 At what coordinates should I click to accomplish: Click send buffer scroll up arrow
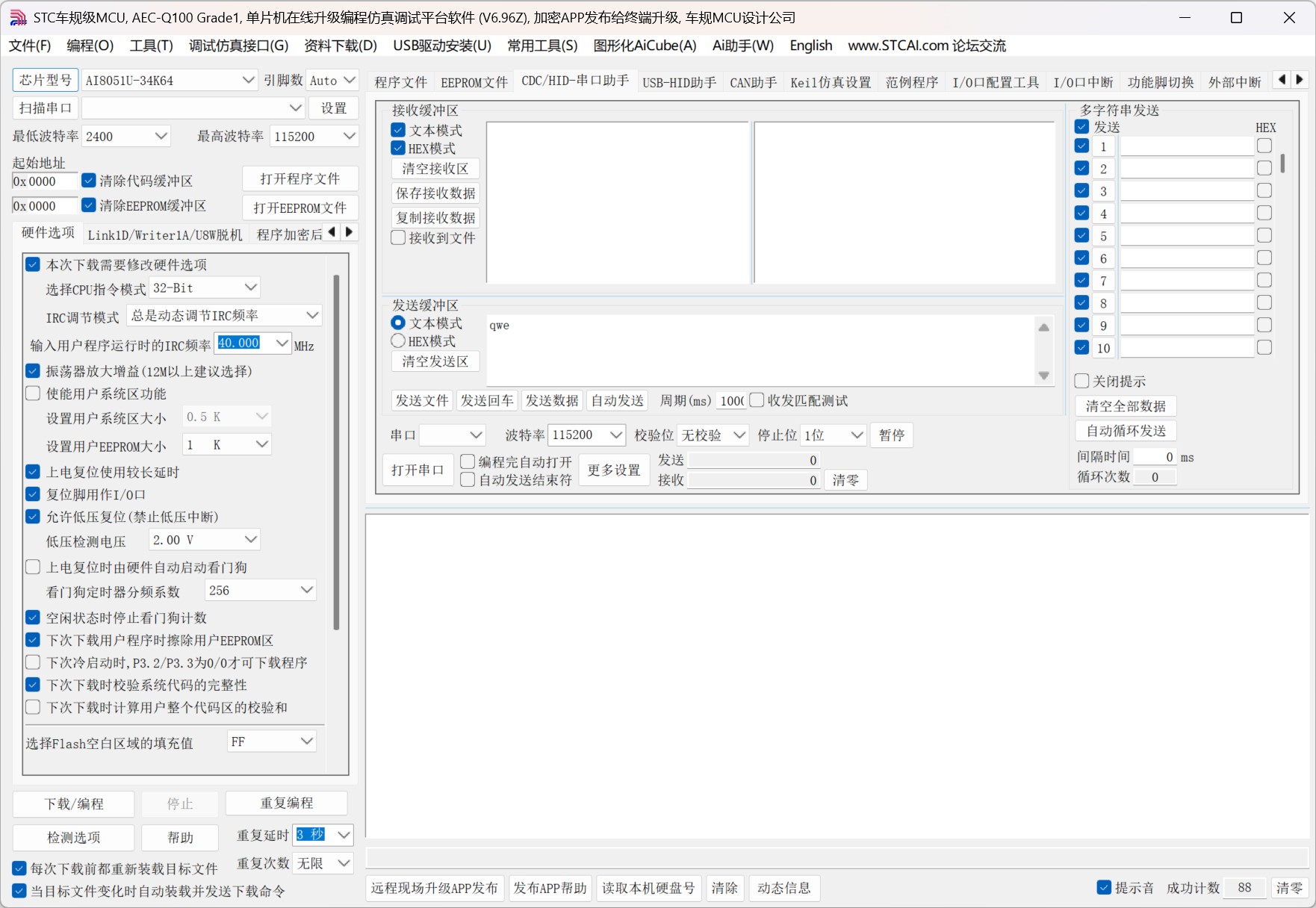coord(1044,327)
